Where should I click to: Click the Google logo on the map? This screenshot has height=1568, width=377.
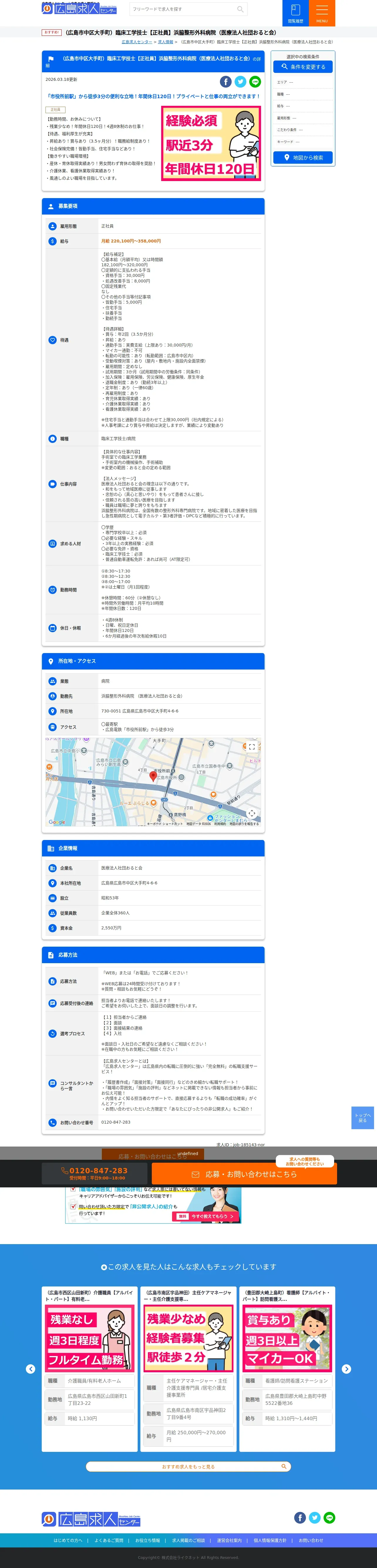57,822
